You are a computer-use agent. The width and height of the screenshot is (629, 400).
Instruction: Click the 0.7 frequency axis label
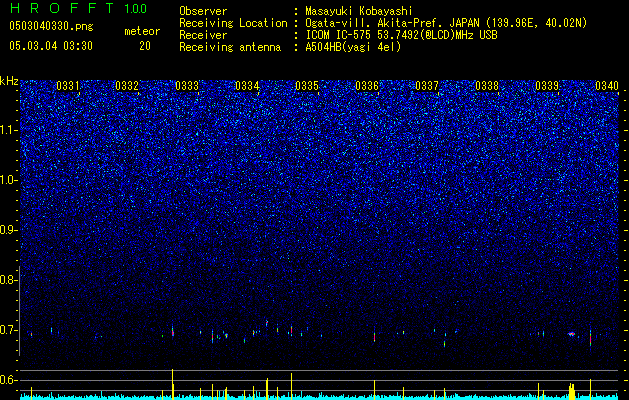click(x=8, y=330)
